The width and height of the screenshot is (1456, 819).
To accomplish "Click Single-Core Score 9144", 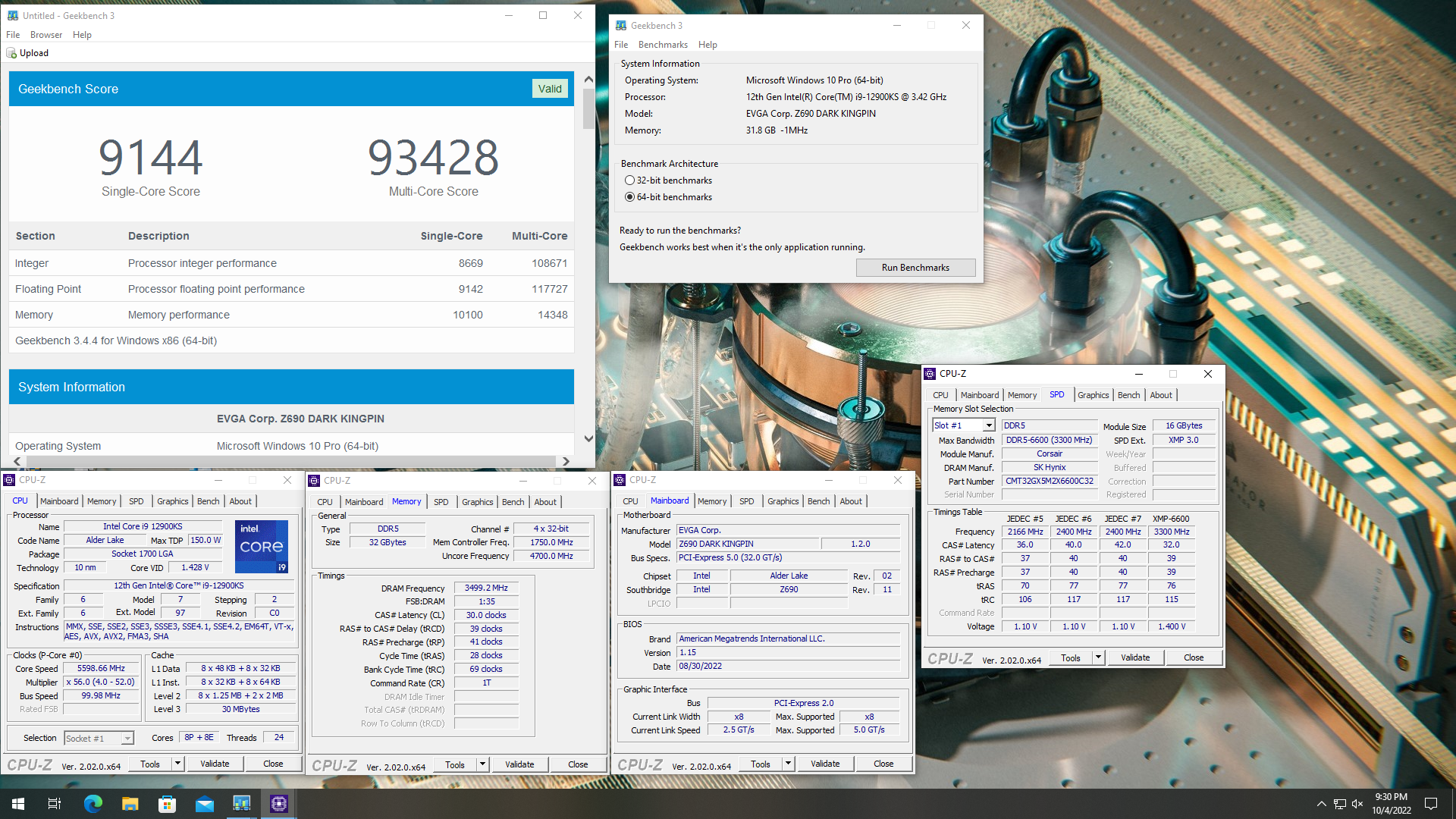I will pos(151,158).
